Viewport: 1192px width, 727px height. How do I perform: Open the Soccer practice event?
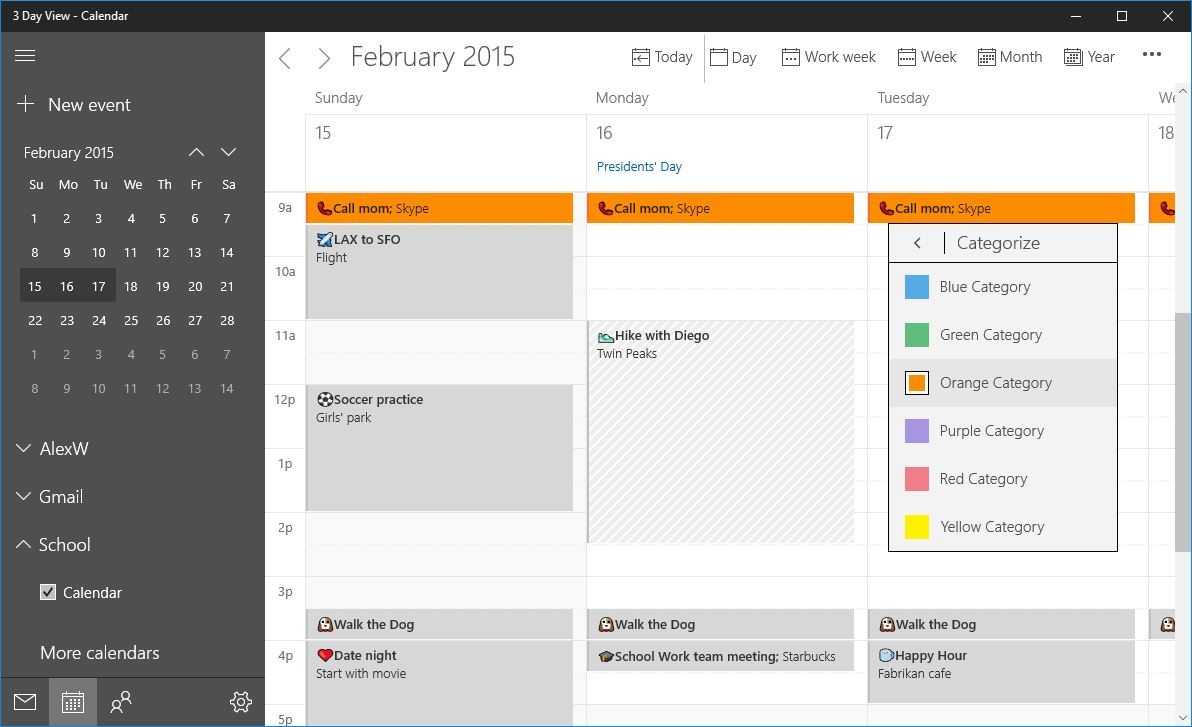(x=439, y=448)
